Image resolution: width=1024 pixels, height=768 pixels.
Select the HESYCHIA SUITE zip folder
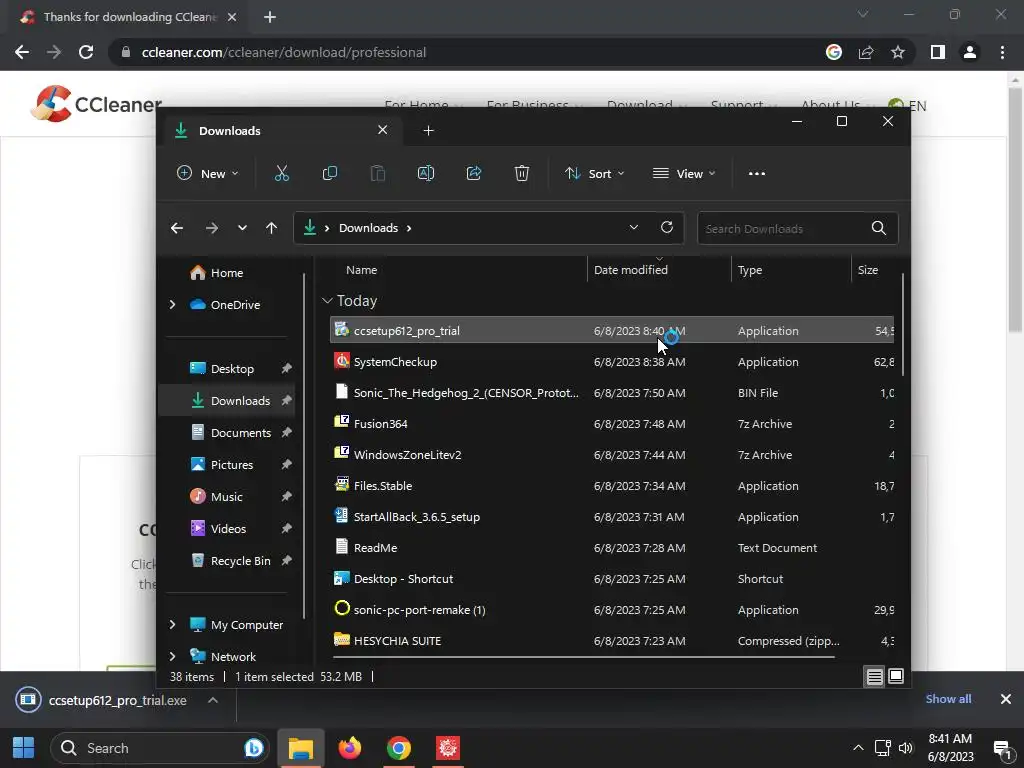tap(612, 641)
